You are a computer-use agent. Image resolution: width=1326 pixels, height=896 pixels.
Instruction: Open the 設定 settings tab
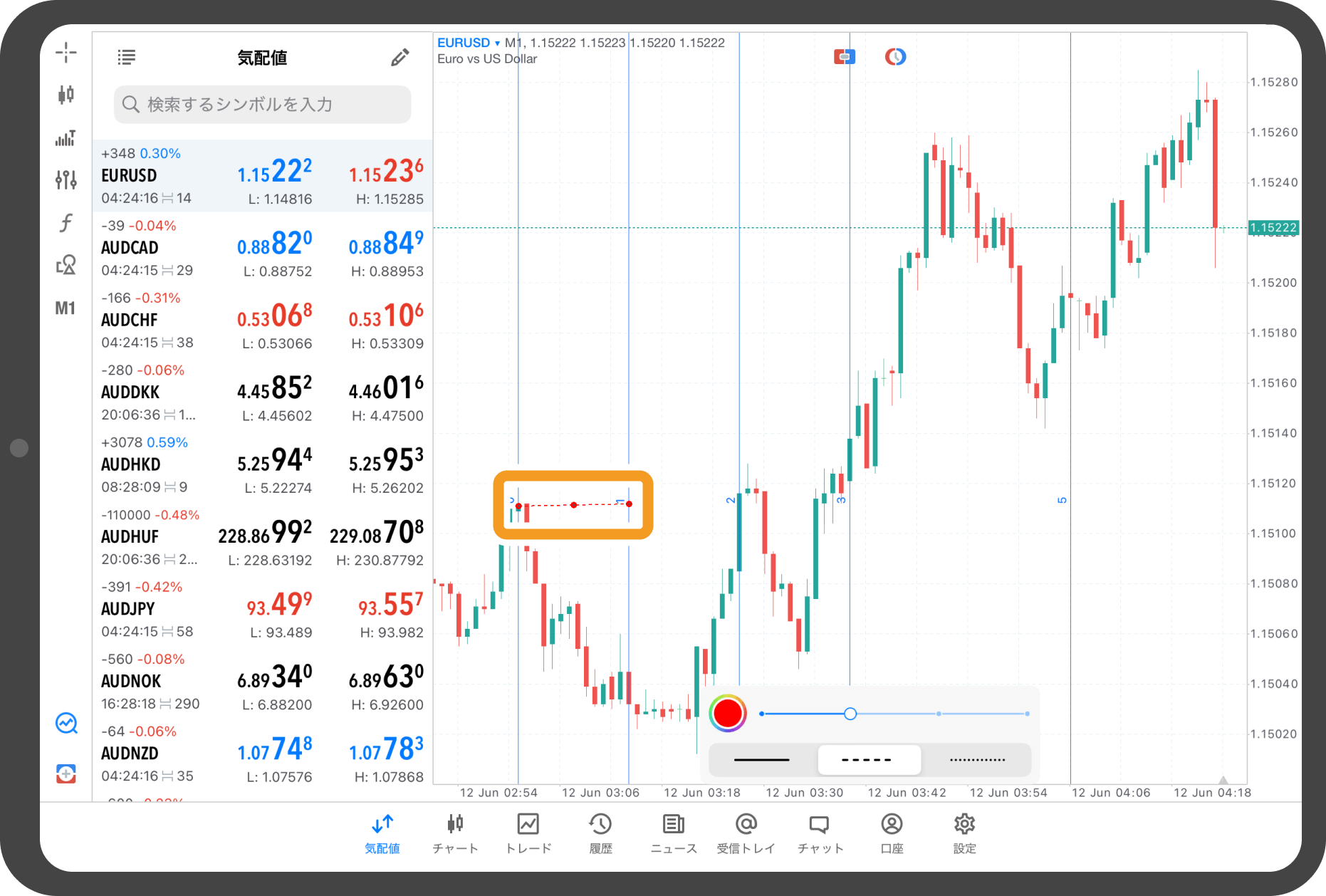tap(964, 833)
